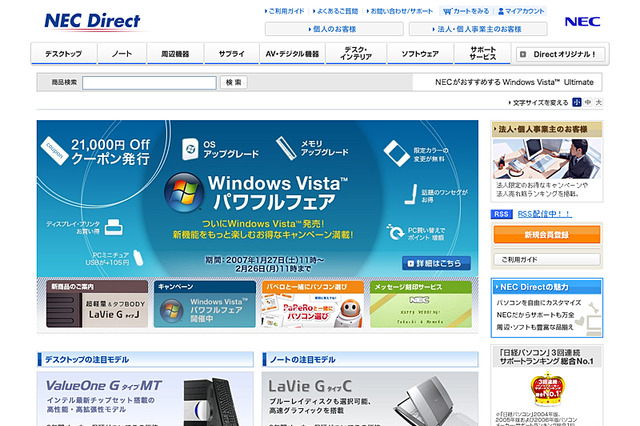
Task: Click the LaVie G タイプC product card
Action: [370, 399]
